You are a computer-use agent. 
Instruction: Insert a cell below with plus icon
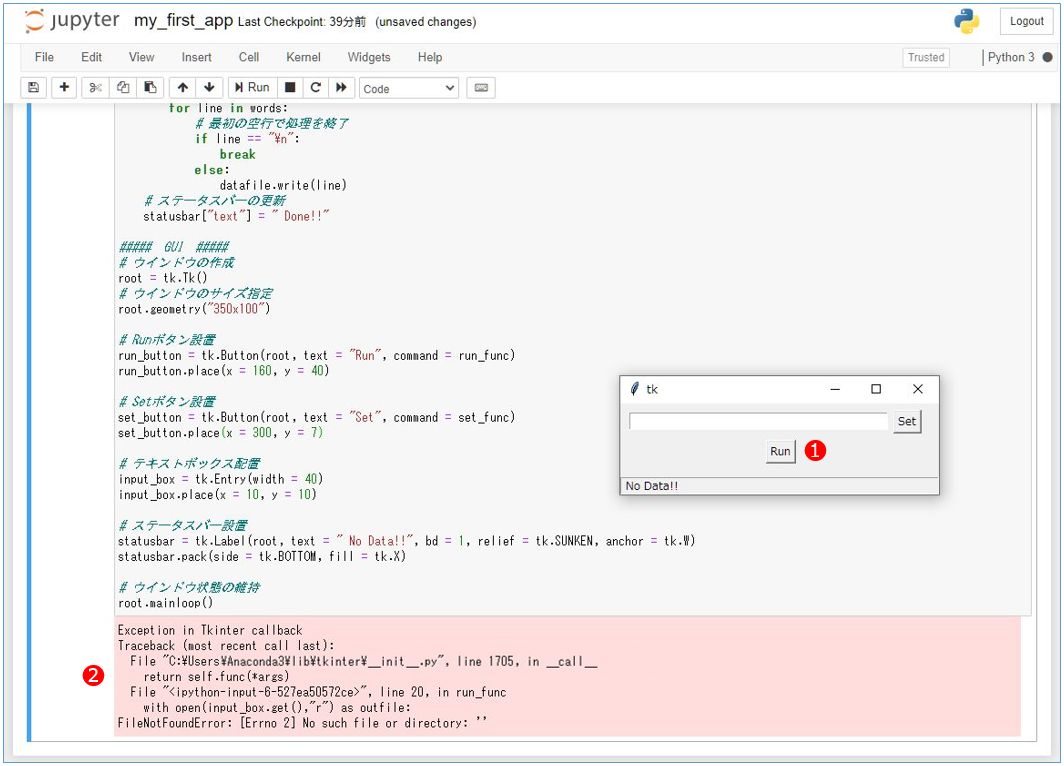pyautogui.click(x=64, y=88)
